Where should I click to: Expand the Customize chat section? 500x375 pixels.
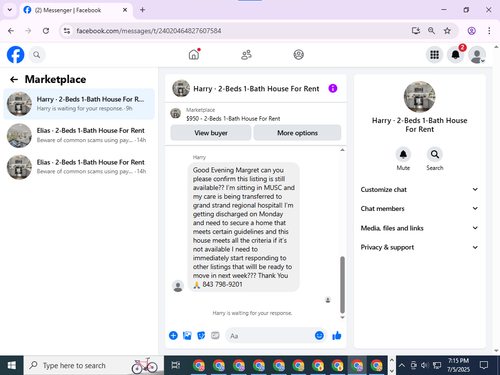[419, 189]
